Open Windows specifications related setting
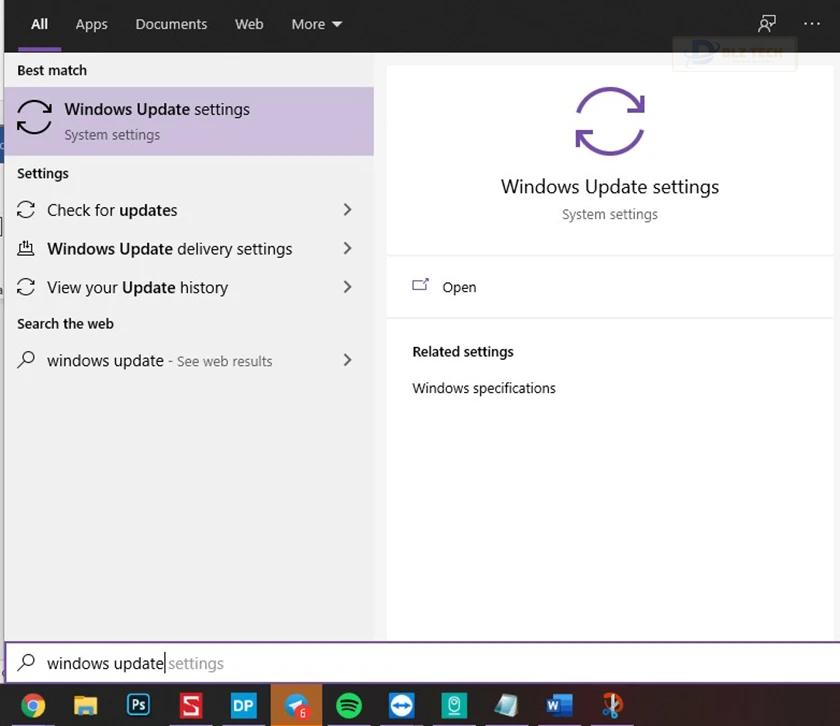840x726 pixels. [484, 388]
